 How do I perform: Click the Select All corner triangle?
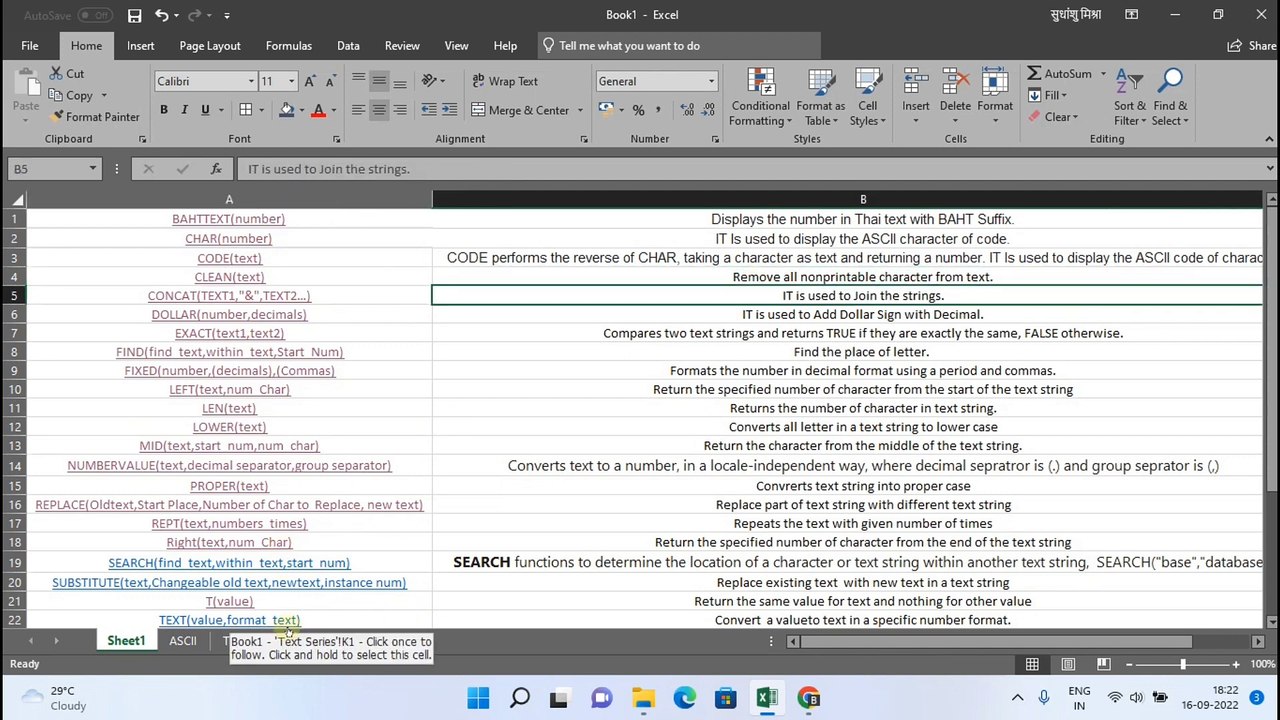click(x=17, y=200)
